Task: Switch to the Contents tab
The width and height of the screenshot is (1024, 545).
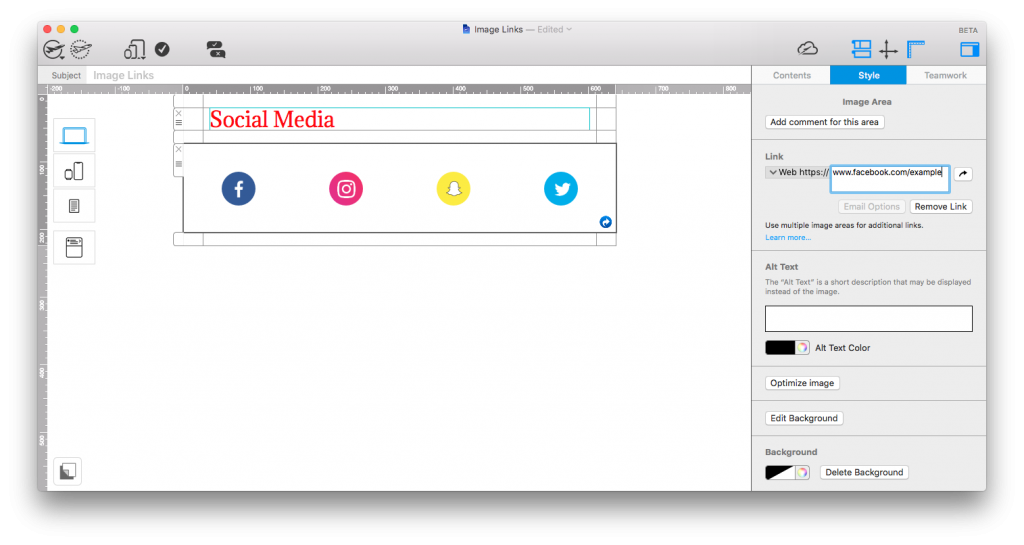Action: 792,75
